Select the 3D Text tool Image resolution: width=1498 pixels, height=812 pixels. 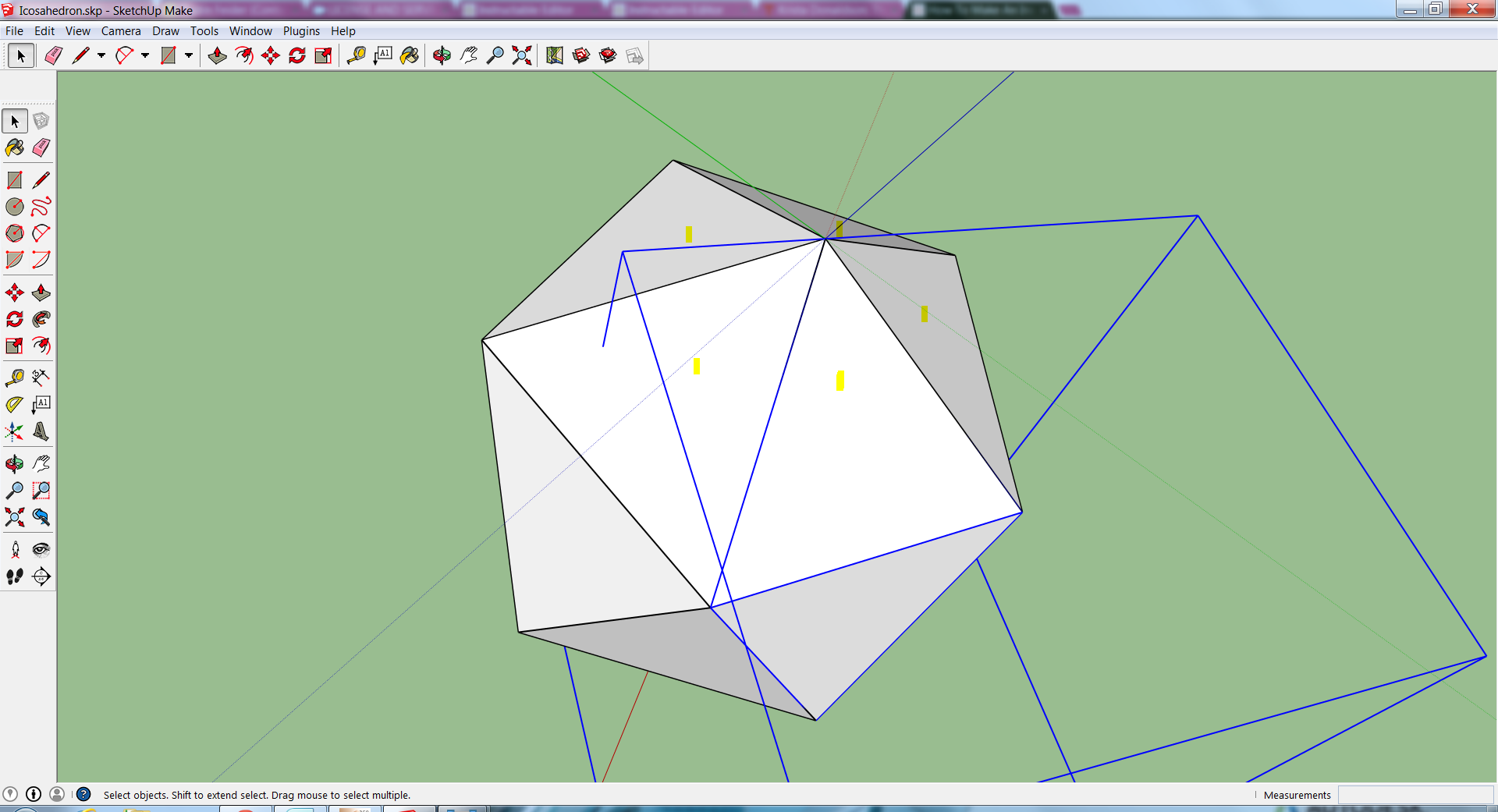pyautogui.click(x=41, y=431)
